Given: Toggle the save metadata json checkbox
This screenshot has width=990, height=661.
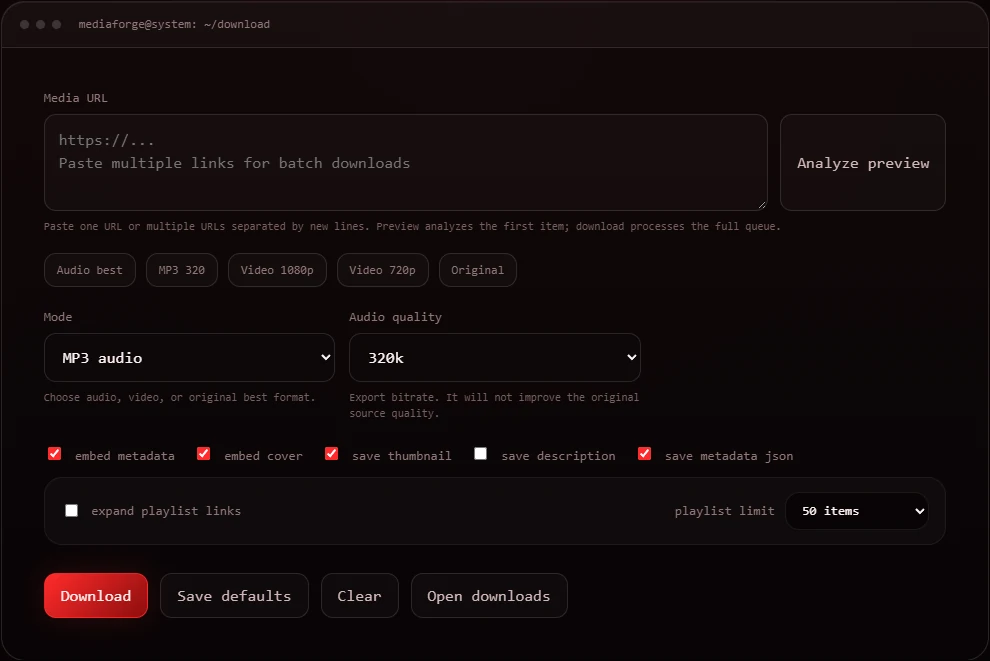Looking at the screenshot, I should [645, 454].
